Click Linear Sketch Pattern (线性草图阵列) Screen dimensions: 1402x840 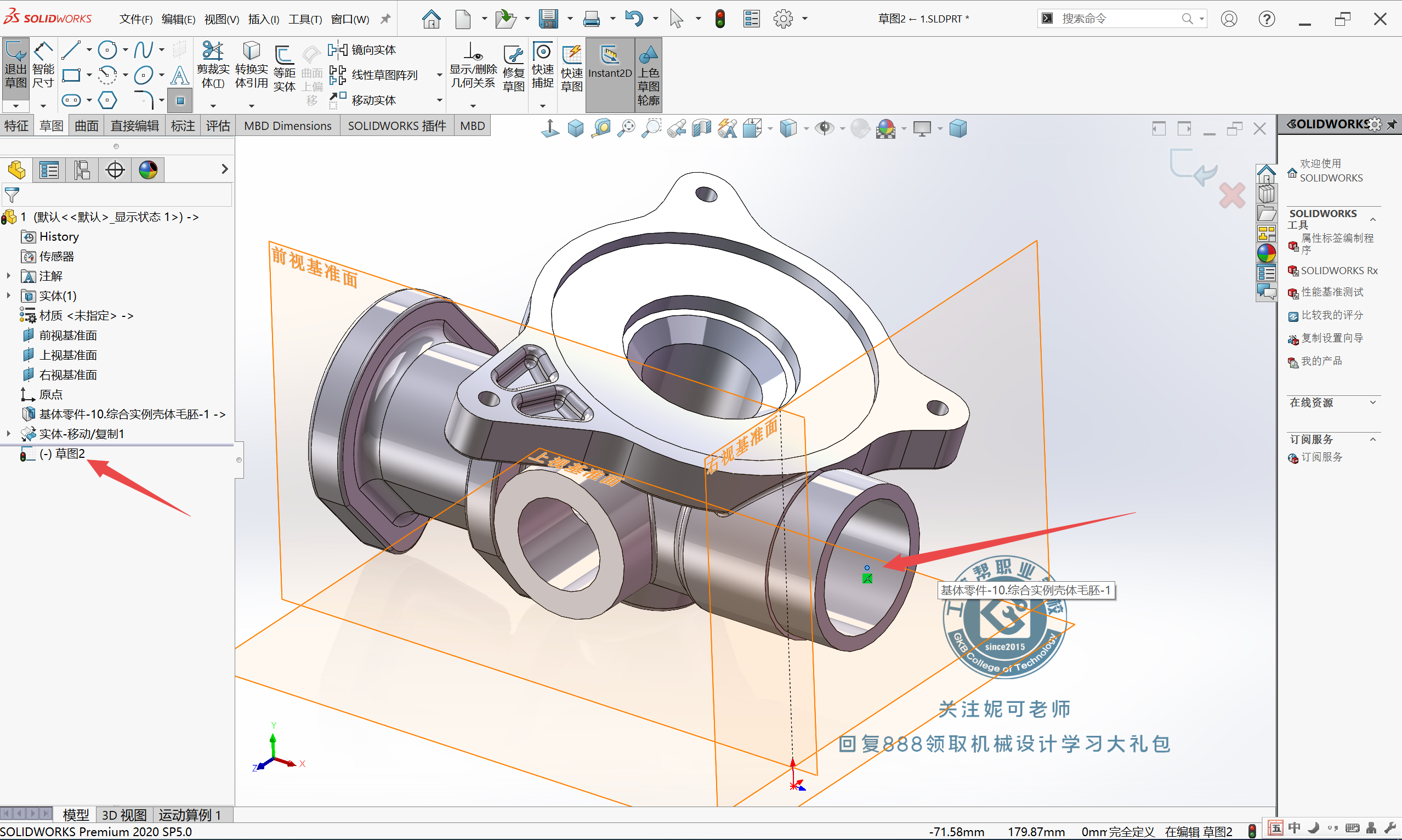point(373,75)
